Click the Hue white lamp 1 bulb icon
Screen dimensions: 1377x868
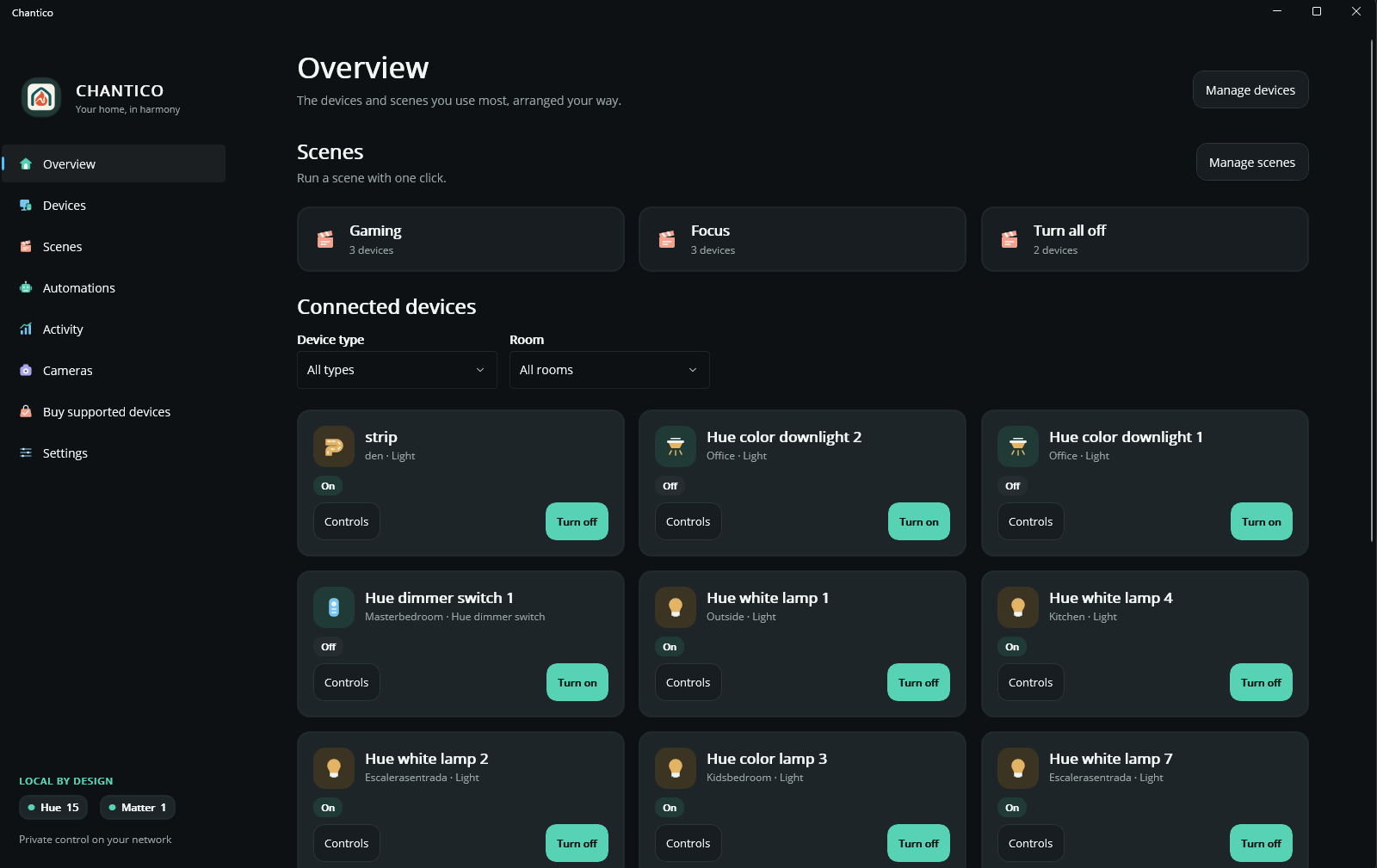676,607
